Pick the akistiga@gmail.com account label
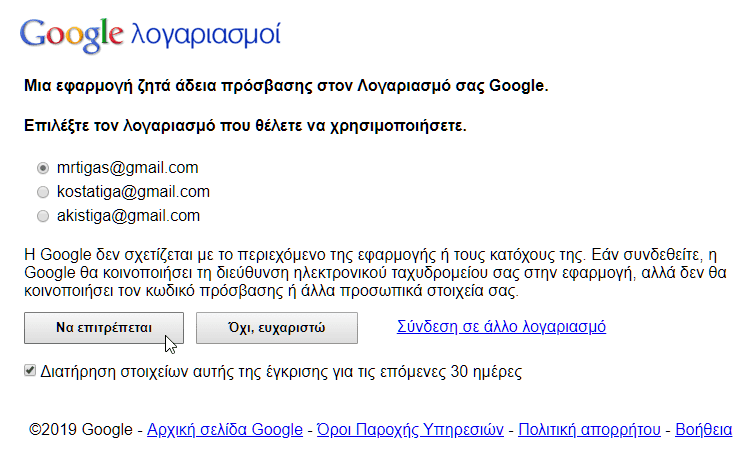 128,216
